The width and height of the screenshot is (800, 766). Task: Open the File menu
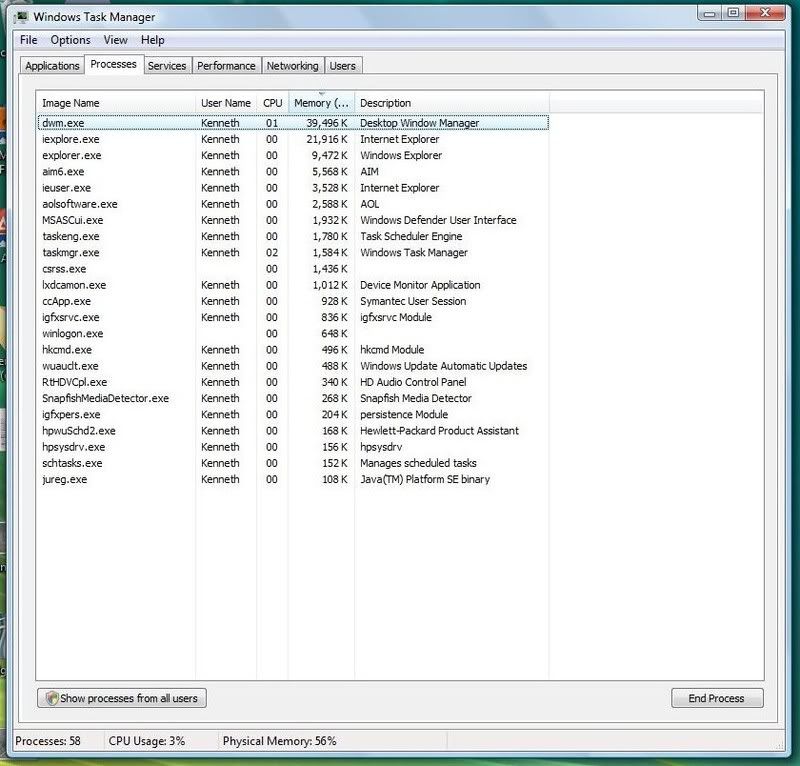click(29, 40)
